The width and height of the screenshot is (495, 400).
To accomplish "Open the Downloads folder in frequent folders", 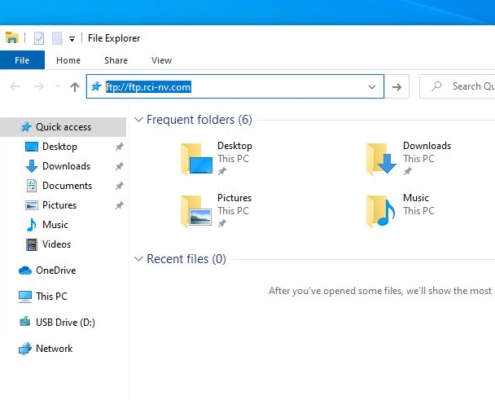I will [408, 159].
